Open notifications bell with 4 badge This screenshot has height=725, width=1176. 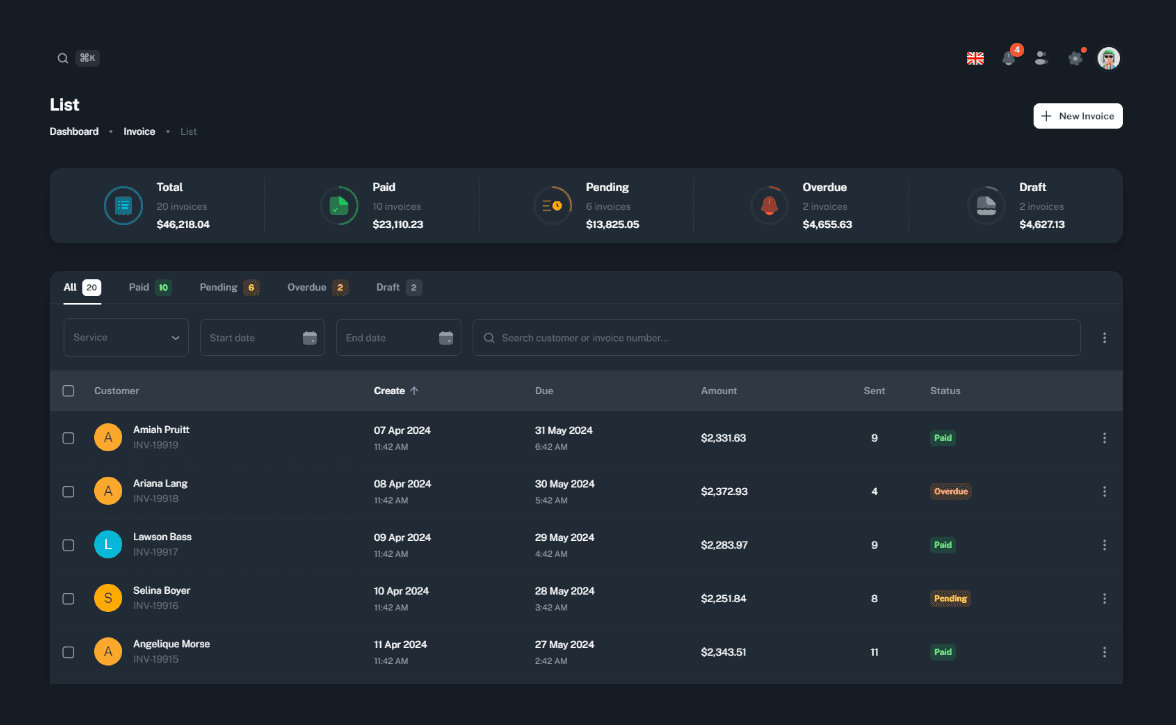point(1010,58)
